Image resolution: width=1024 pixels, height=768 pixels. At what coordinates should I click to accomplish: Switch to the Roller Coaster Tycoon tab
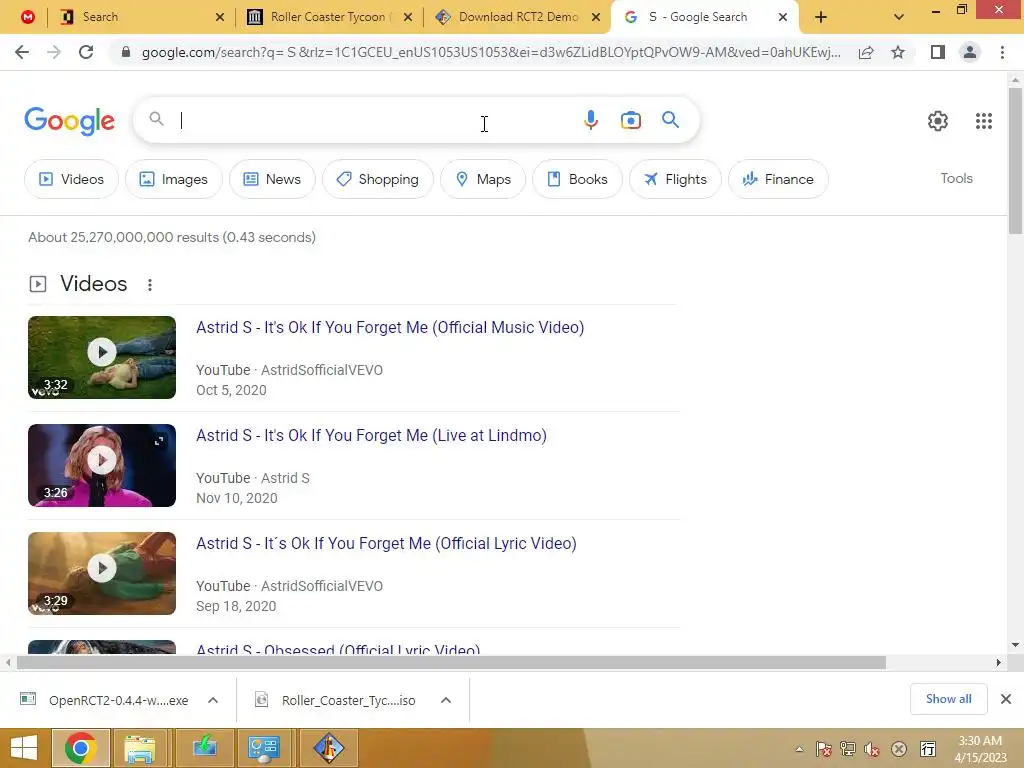coord(329,17)
